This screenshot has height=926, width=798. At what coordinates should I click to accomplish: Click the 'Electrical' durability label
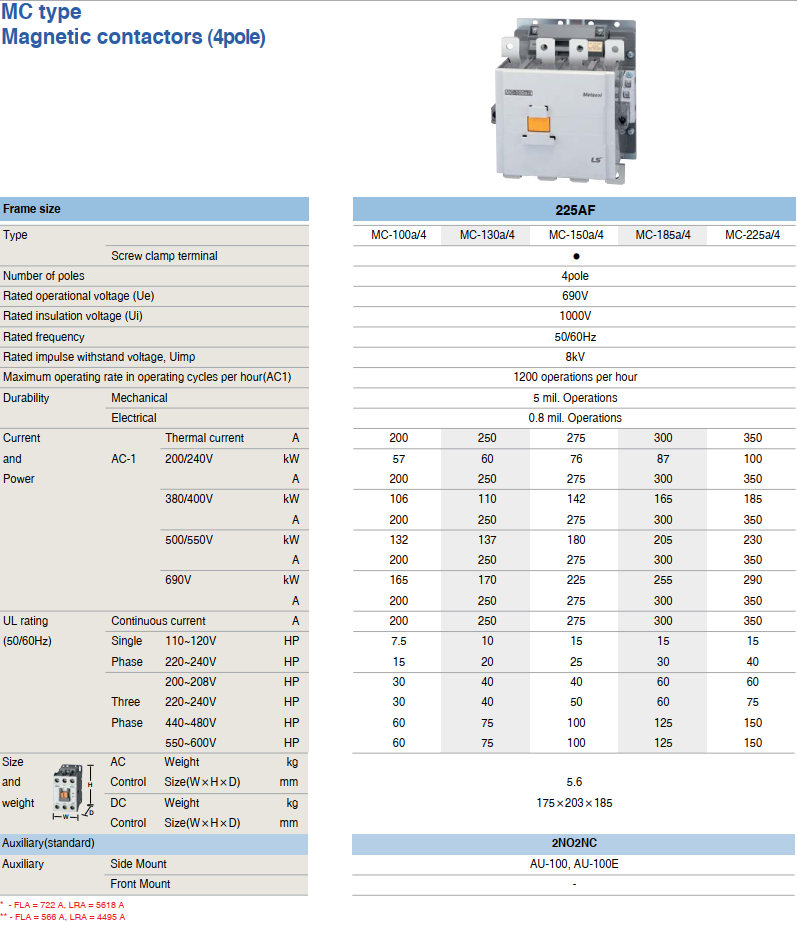click(x=133, y=418)
